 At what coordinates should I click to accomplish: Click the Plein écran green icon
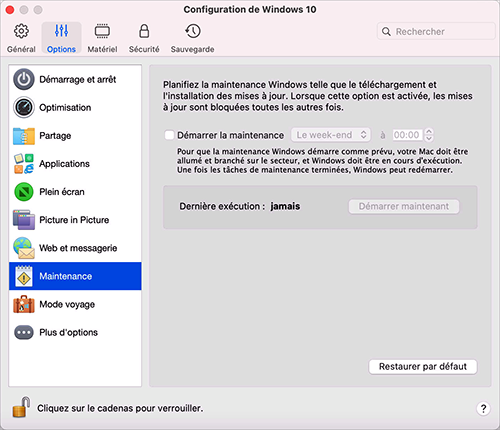(x=24, y=192)
